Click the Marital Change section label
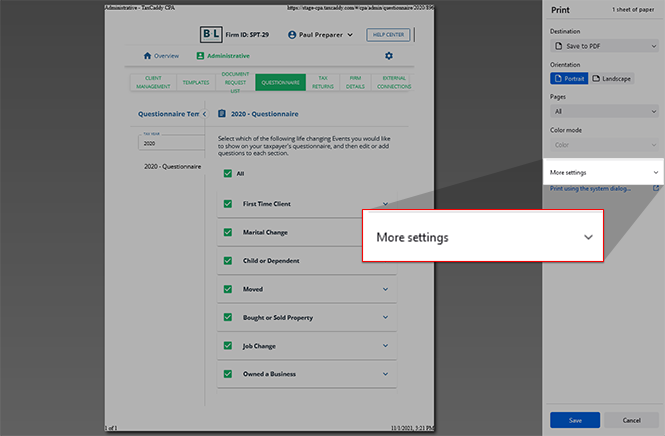The width and height of the screenshot is (665, 436). (x=265, y=232)
